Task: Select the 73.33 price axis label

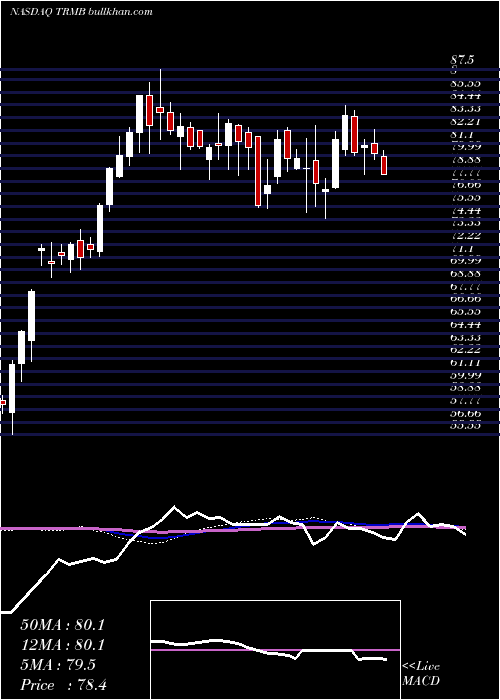Action: tap(465, 222)
